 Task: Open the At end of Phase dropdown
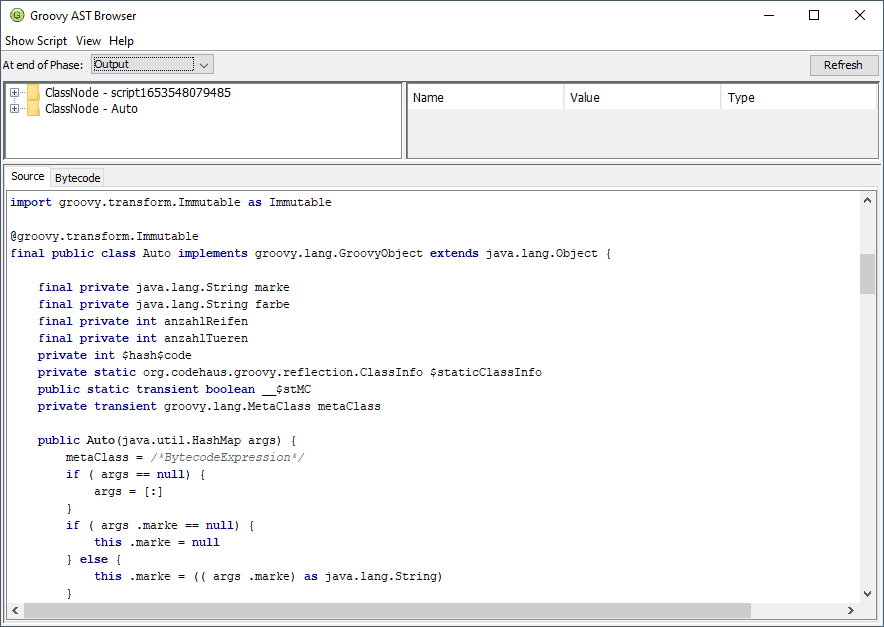[153, 65]
